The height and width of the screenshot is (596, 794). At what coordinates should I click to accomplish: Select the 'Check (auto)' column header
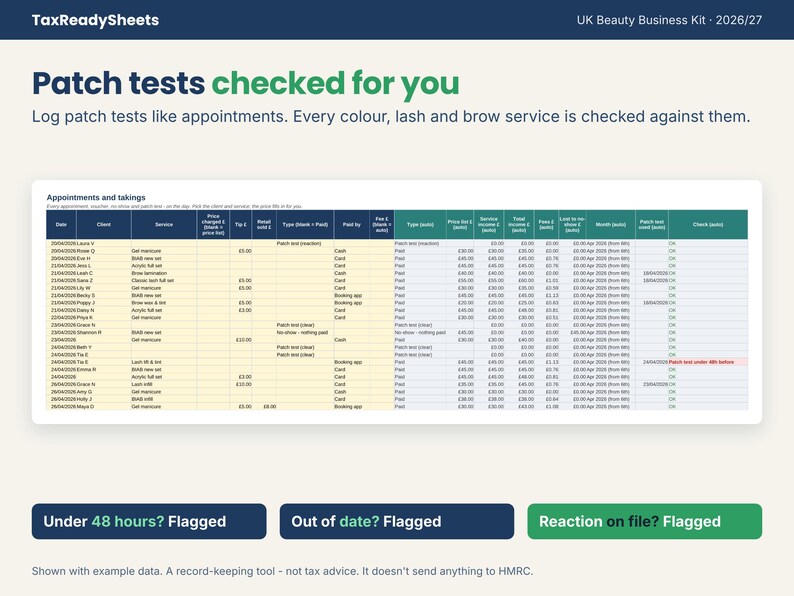click(x=708, y=224)
